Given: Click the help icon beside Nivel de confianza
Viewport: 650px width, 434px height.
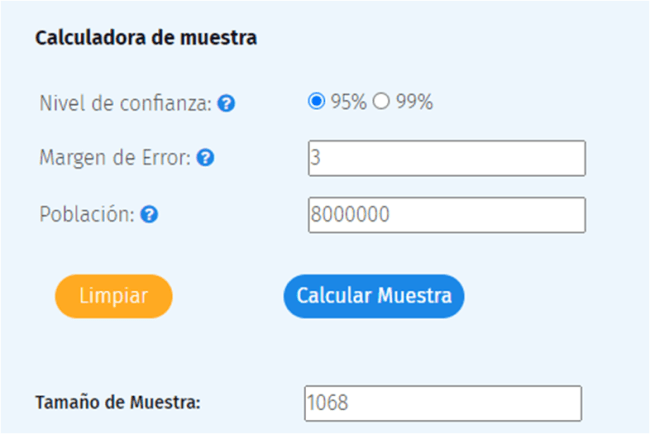Looking at the screenshot, I should tap(226, 103).
